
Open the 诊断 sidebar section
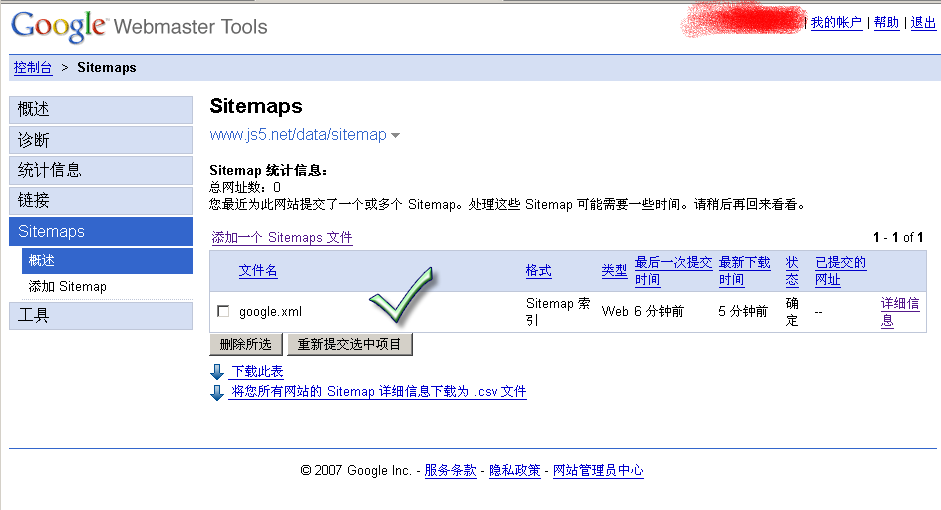101,140
